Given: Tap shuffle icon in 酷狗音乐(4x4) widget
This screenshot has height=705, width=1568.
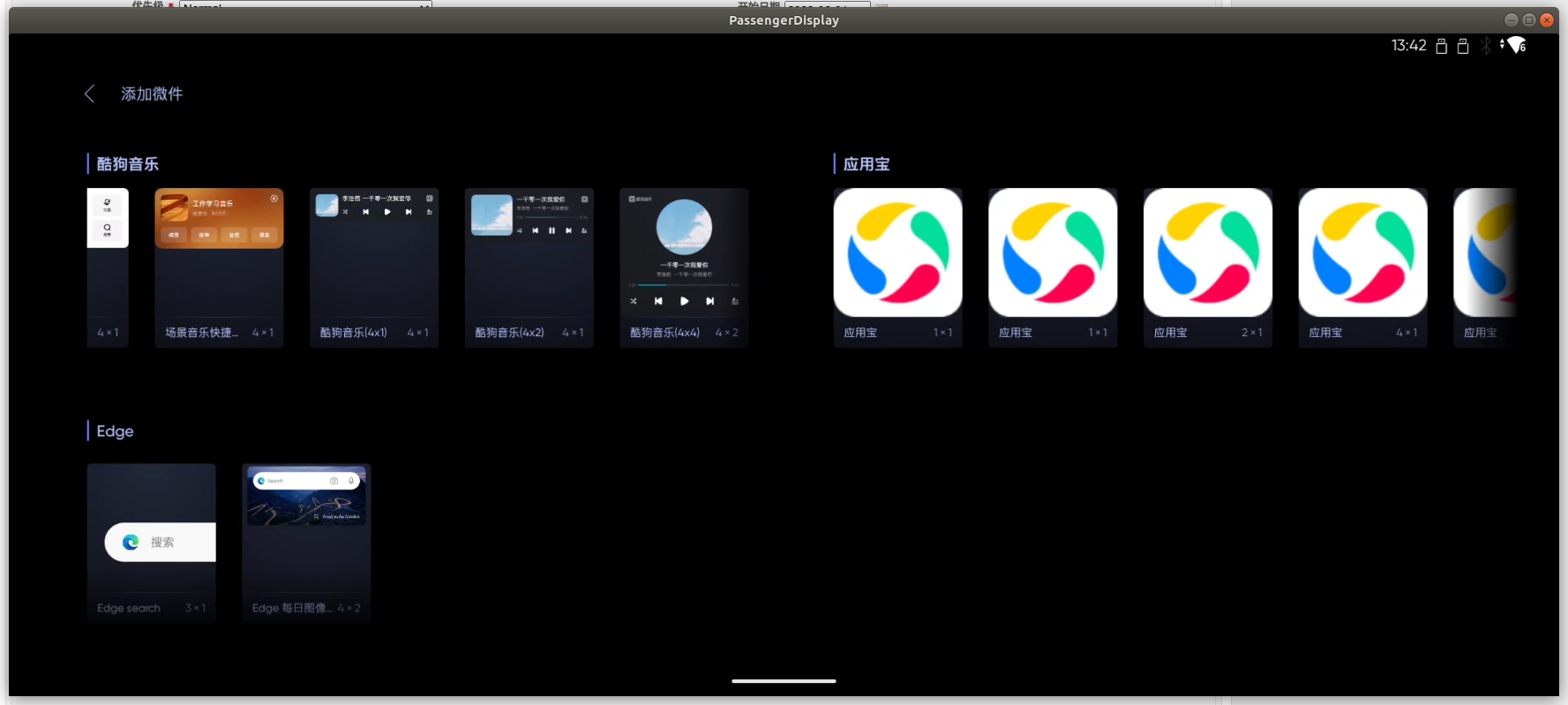Looking at the screenshot, I should point(633,301).
